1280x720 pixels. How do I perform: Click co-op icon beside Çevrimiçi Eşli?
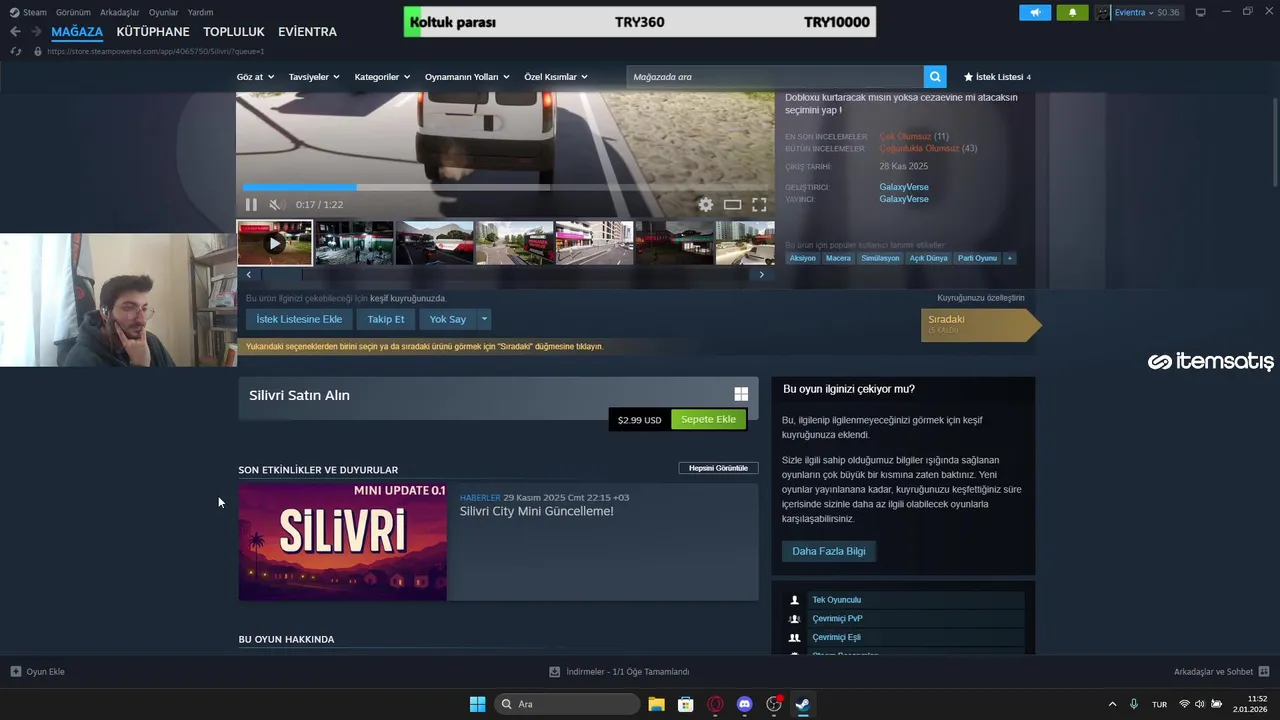pyautogui.click(x=795, y=637)
